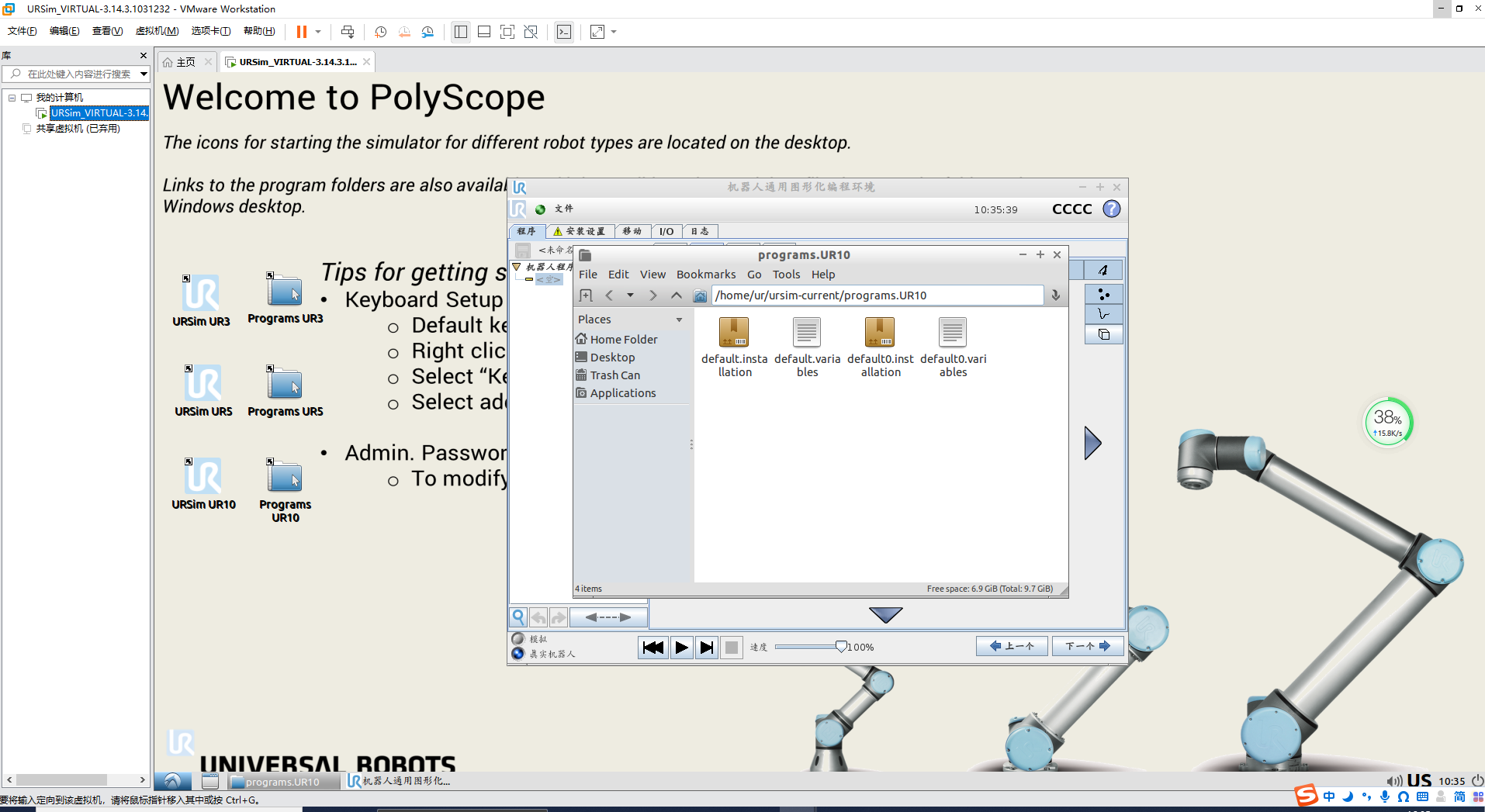Toggle the library sidebar view icon

[x=461, y=32]
